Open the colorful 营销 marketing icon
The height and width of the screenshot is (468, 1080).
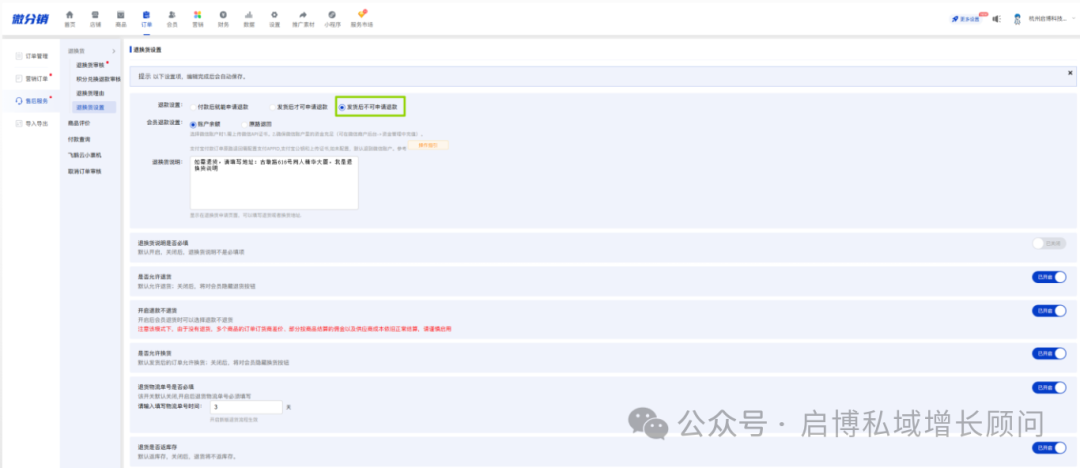click(x=198, y=17)
